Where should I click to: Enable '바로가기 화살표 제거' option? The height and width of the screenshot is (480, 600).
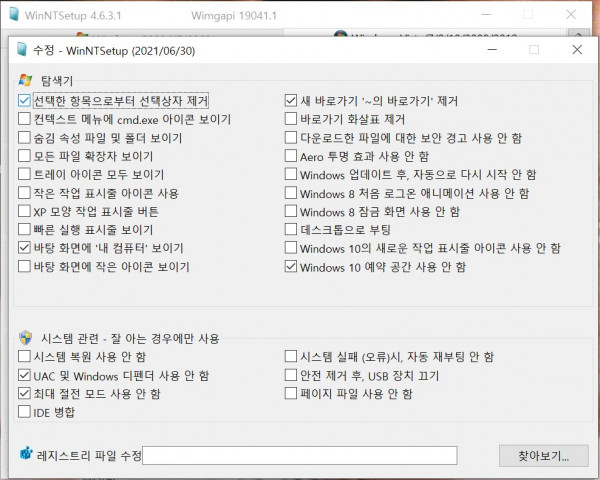pos(291,119)
